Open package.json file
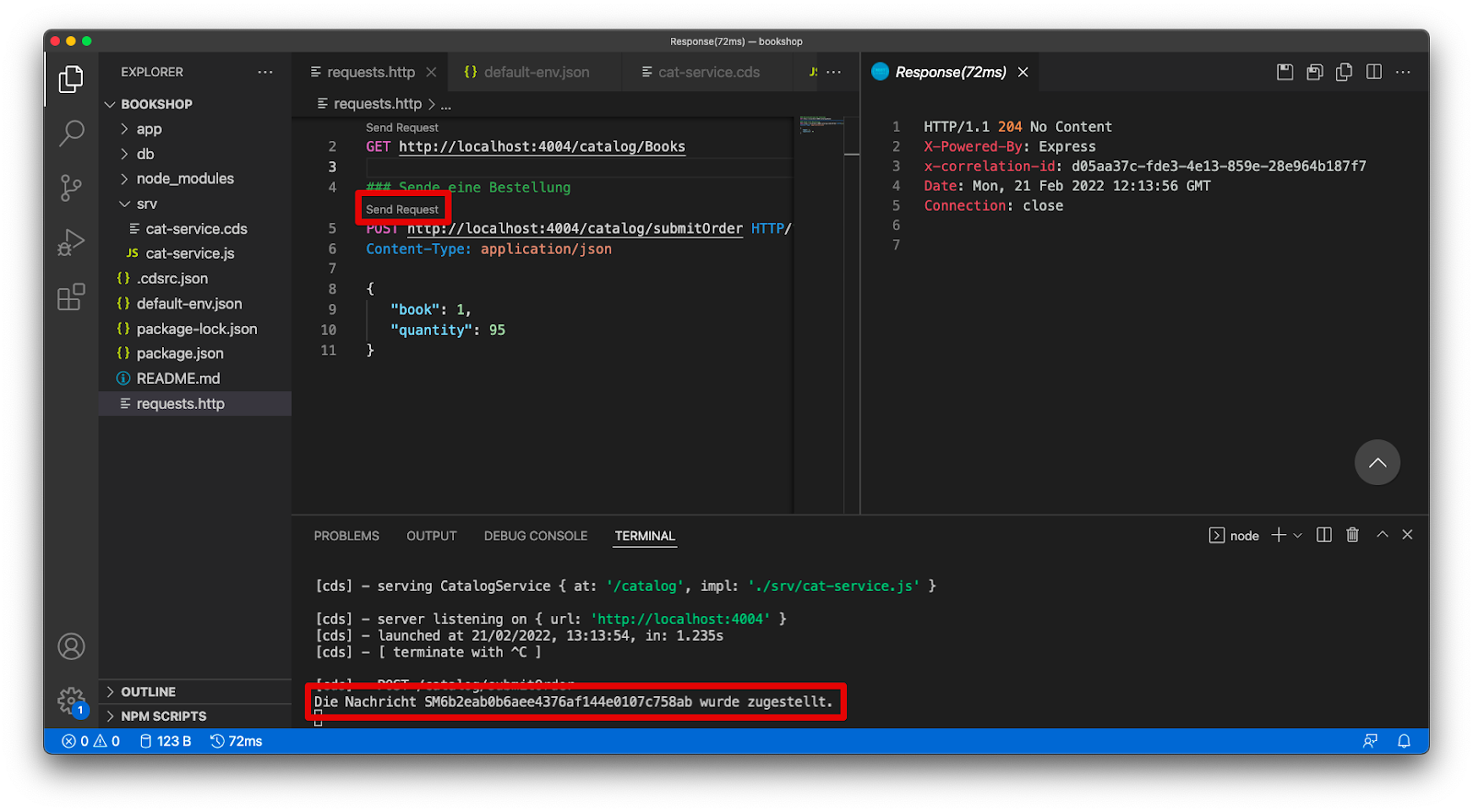Viewport: 1473px width, 812px height. tap(195, 354)
